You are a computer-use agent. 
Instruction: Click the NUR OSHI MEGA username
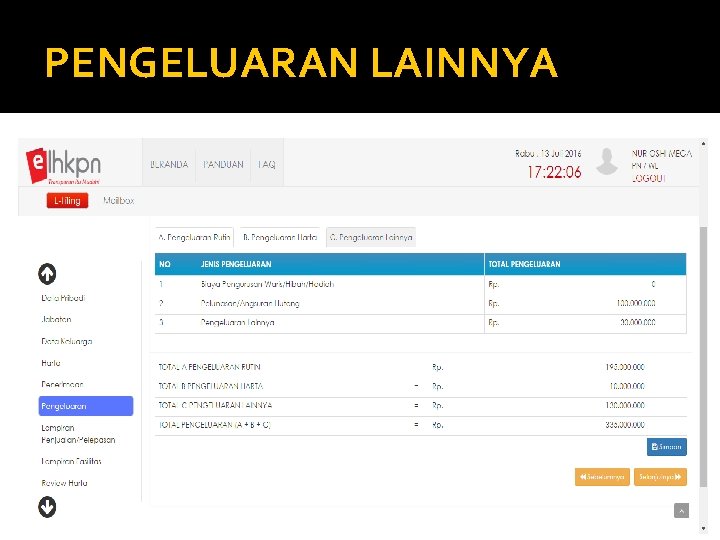(662, 154)
